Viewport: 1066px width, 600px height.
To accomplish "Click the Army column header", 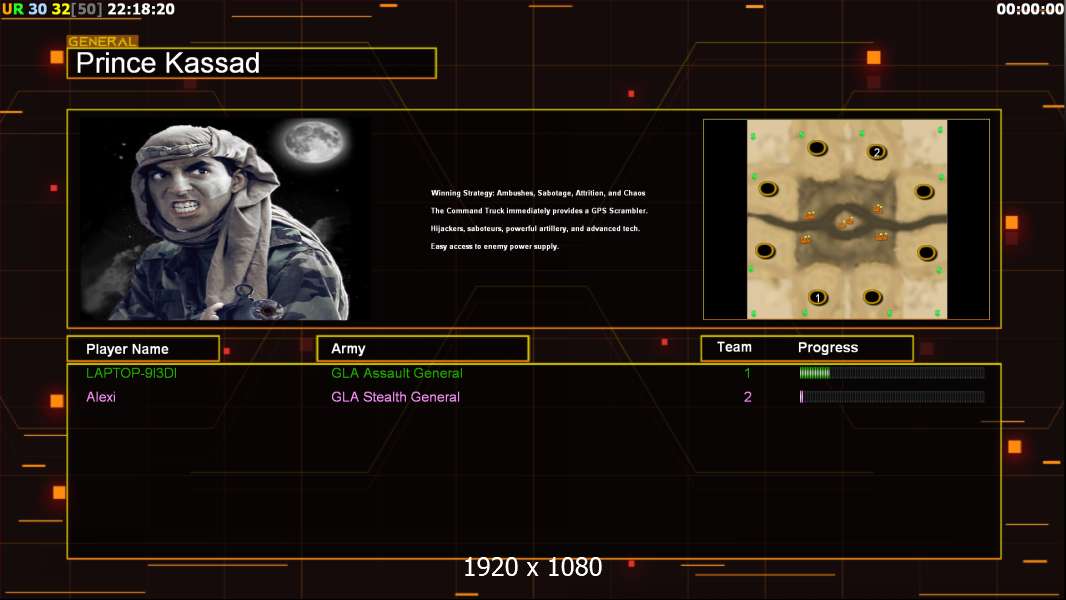I will [x=422, y=349].
